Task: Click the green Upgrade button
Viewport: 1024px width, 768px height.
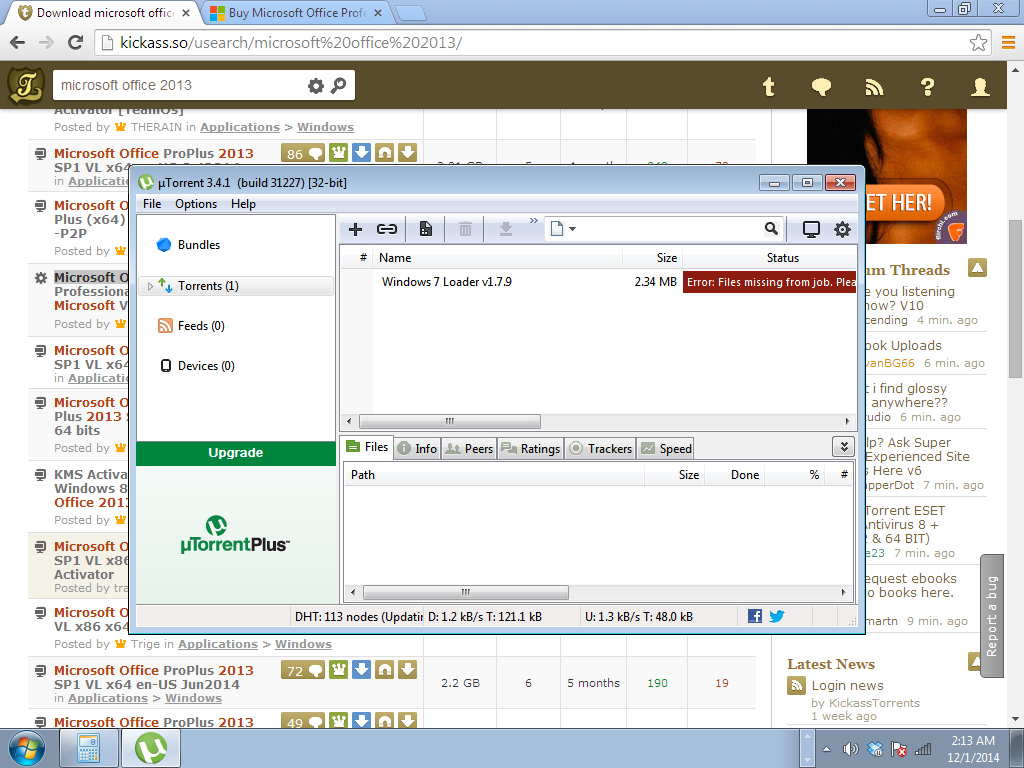Action: tap(236, 453)
